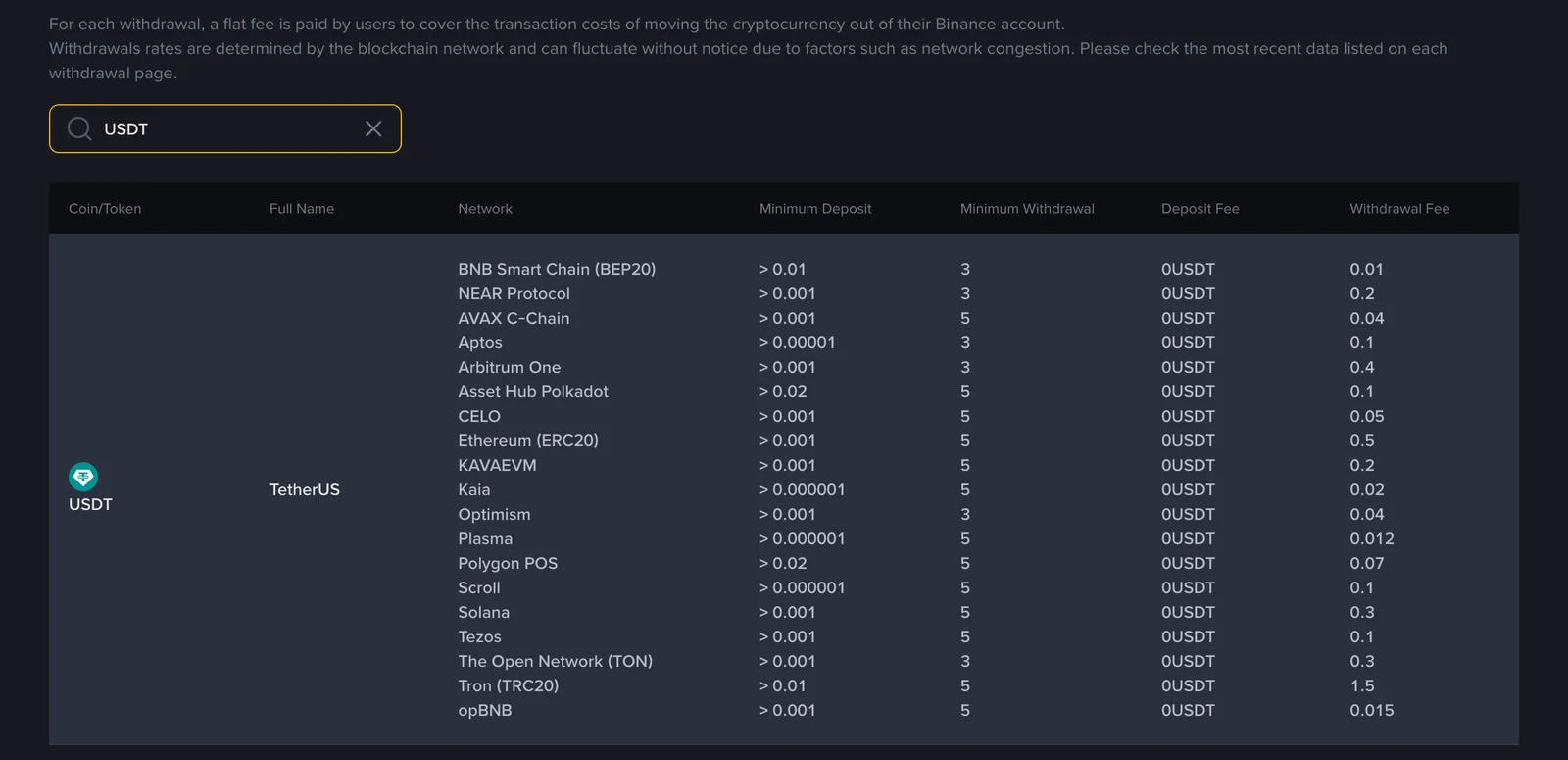Click the > 0.00001 Aptos minimum deposit
The image size is (1568, 760).
click(798, 342)
